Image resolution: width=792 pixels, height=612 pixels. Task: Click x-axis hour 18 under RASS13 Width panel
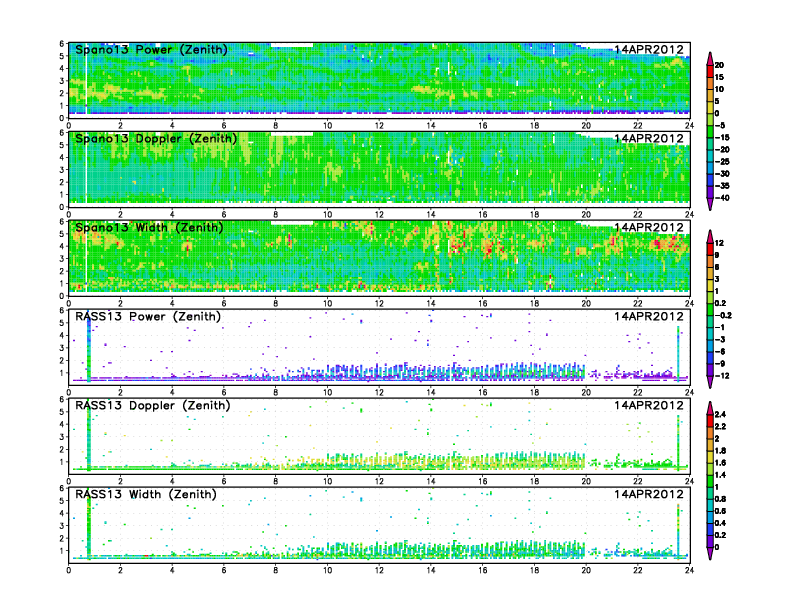tap(534, 570)
